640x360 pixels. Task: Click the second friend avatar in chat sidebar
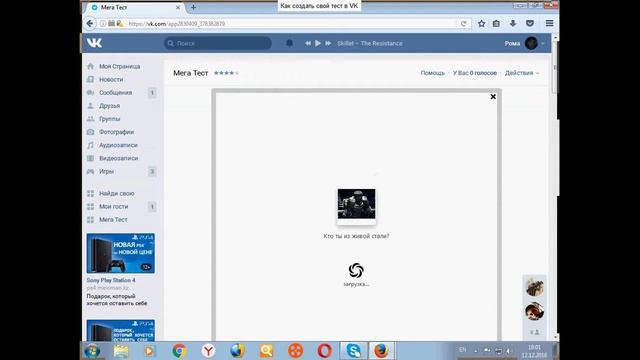point(534,311)
